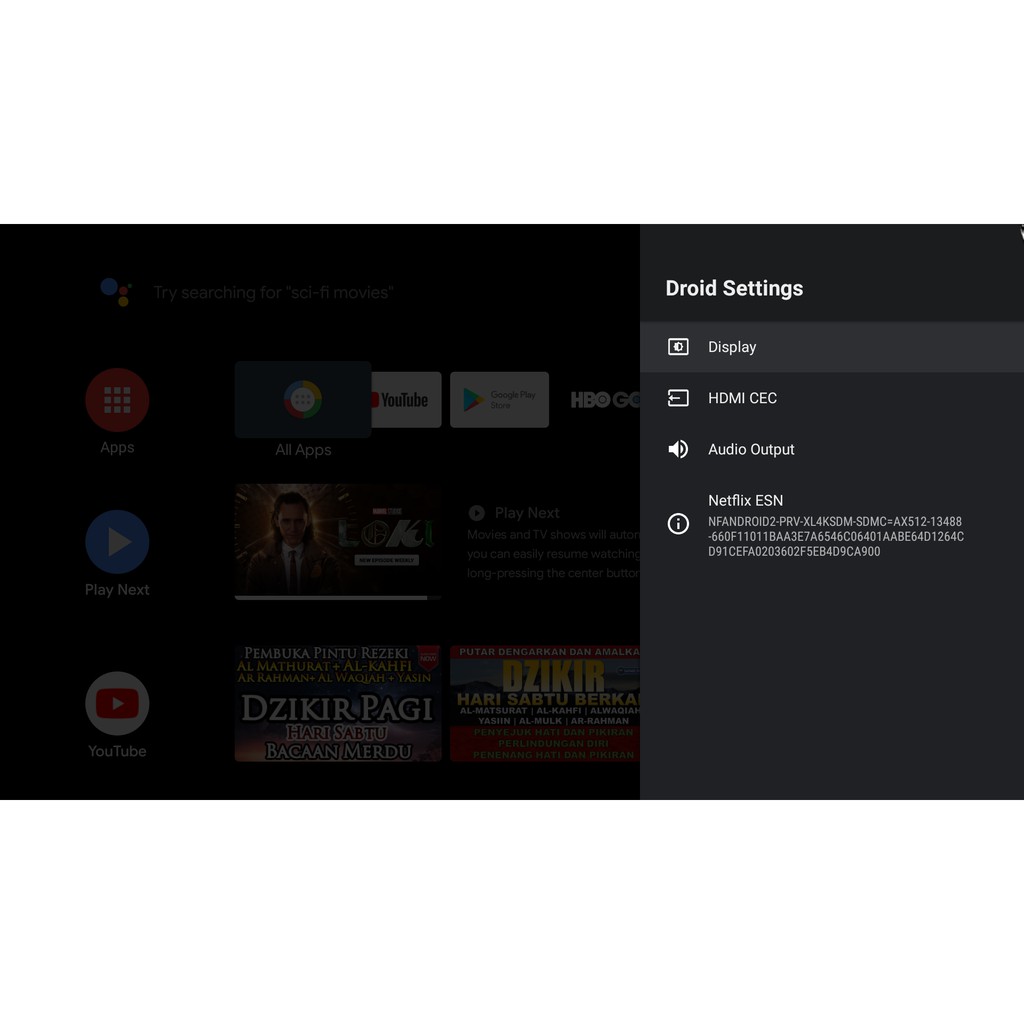
Task: Select the HDMI CEC input icon
Action: tap(678, 398)
